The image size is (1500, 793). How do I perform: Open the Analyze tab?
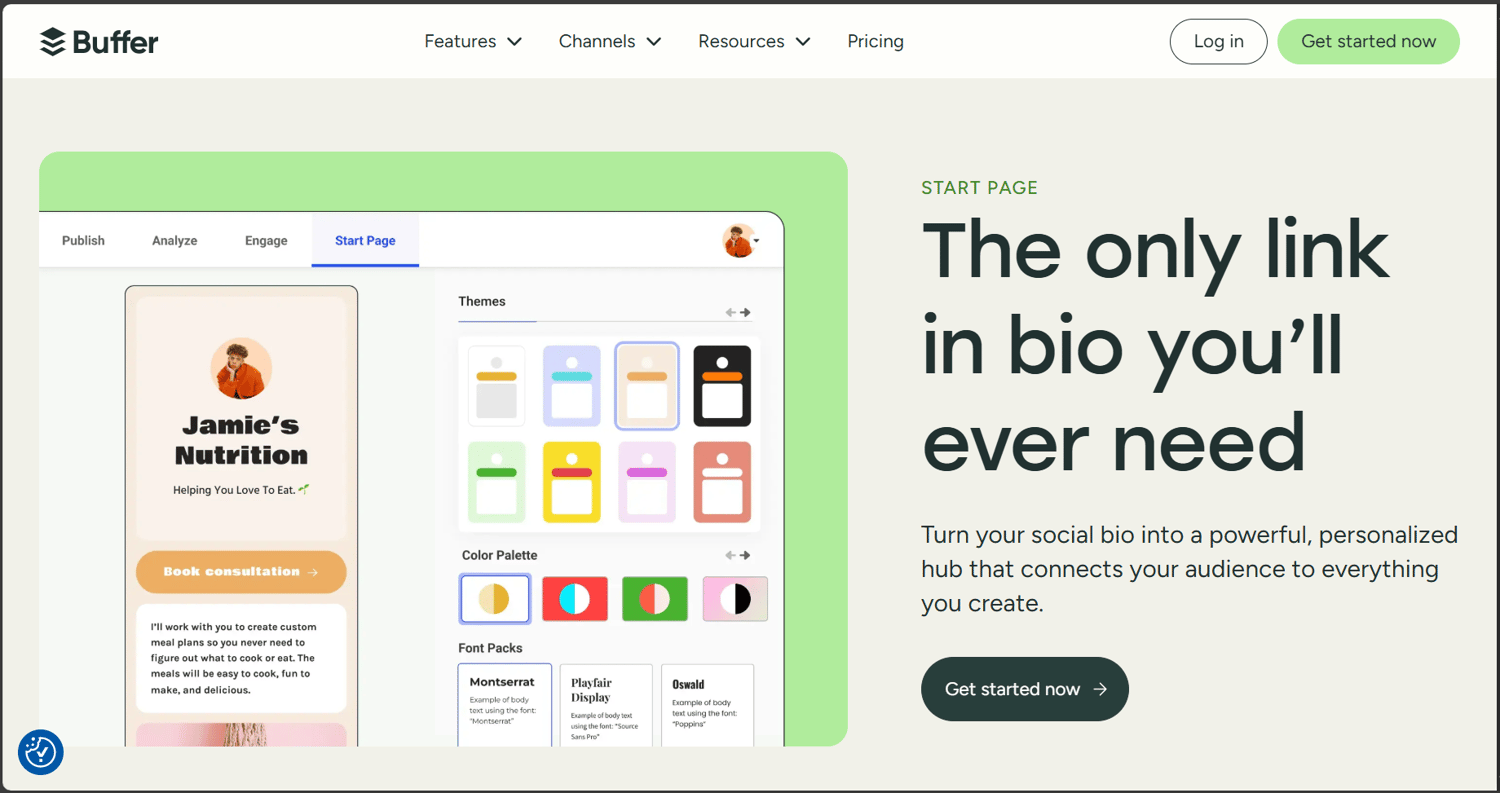tap(174, 240)
